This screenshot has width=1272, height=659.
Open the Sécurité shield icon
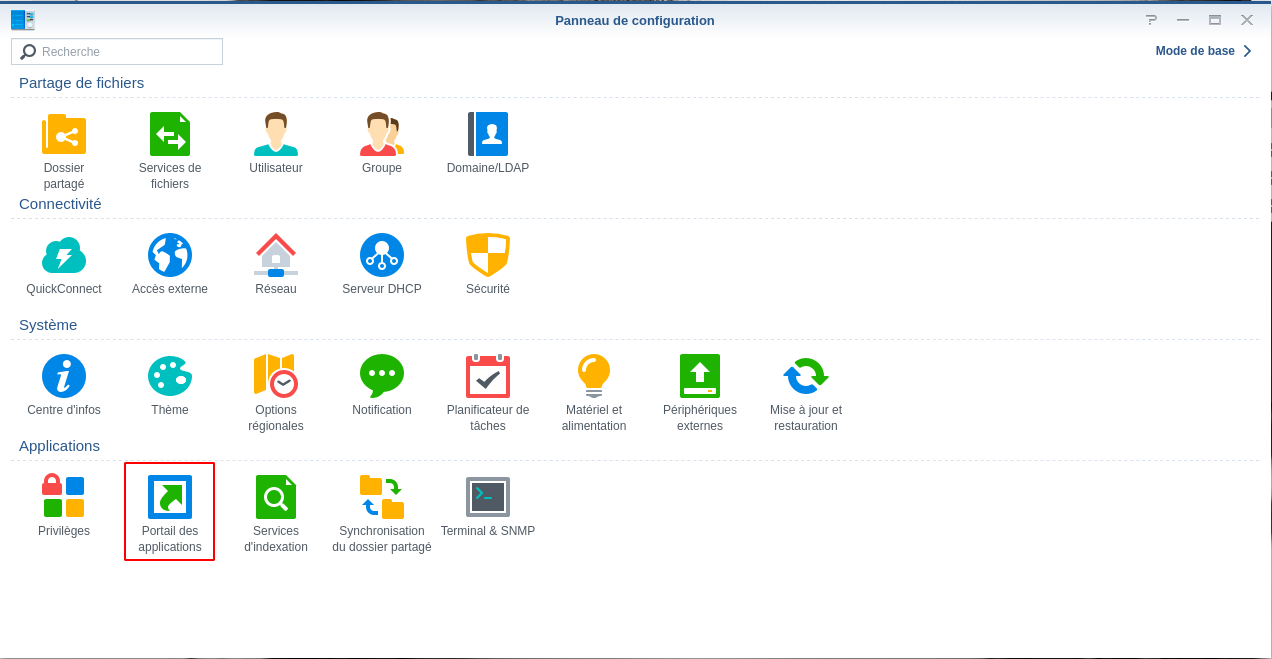coord(488,256)
